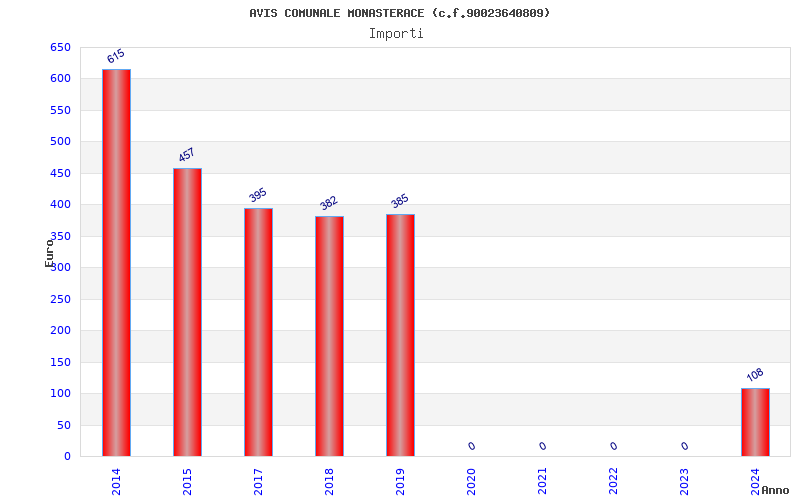The image size is (800, 500).
Task: Click the 2017 bar in the chart
Action: [x=258, y=332]
